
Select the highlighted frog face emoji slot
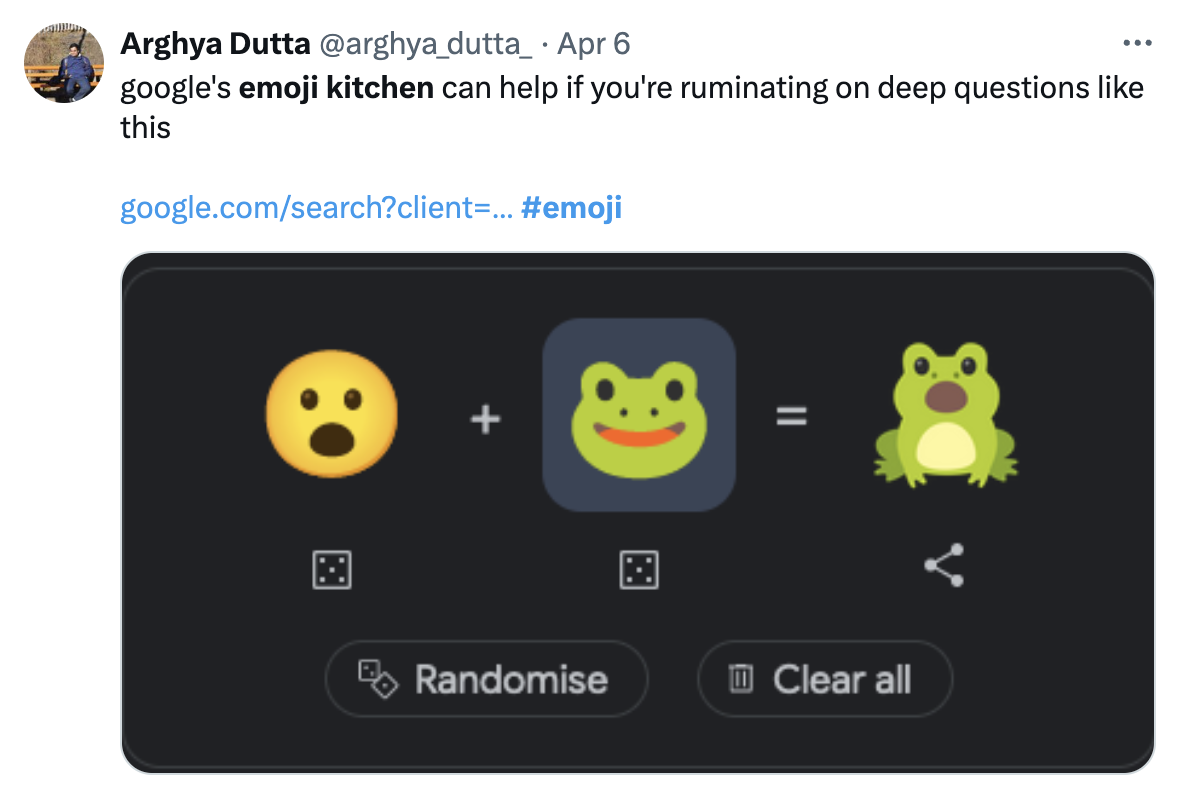tap(639, 414)
